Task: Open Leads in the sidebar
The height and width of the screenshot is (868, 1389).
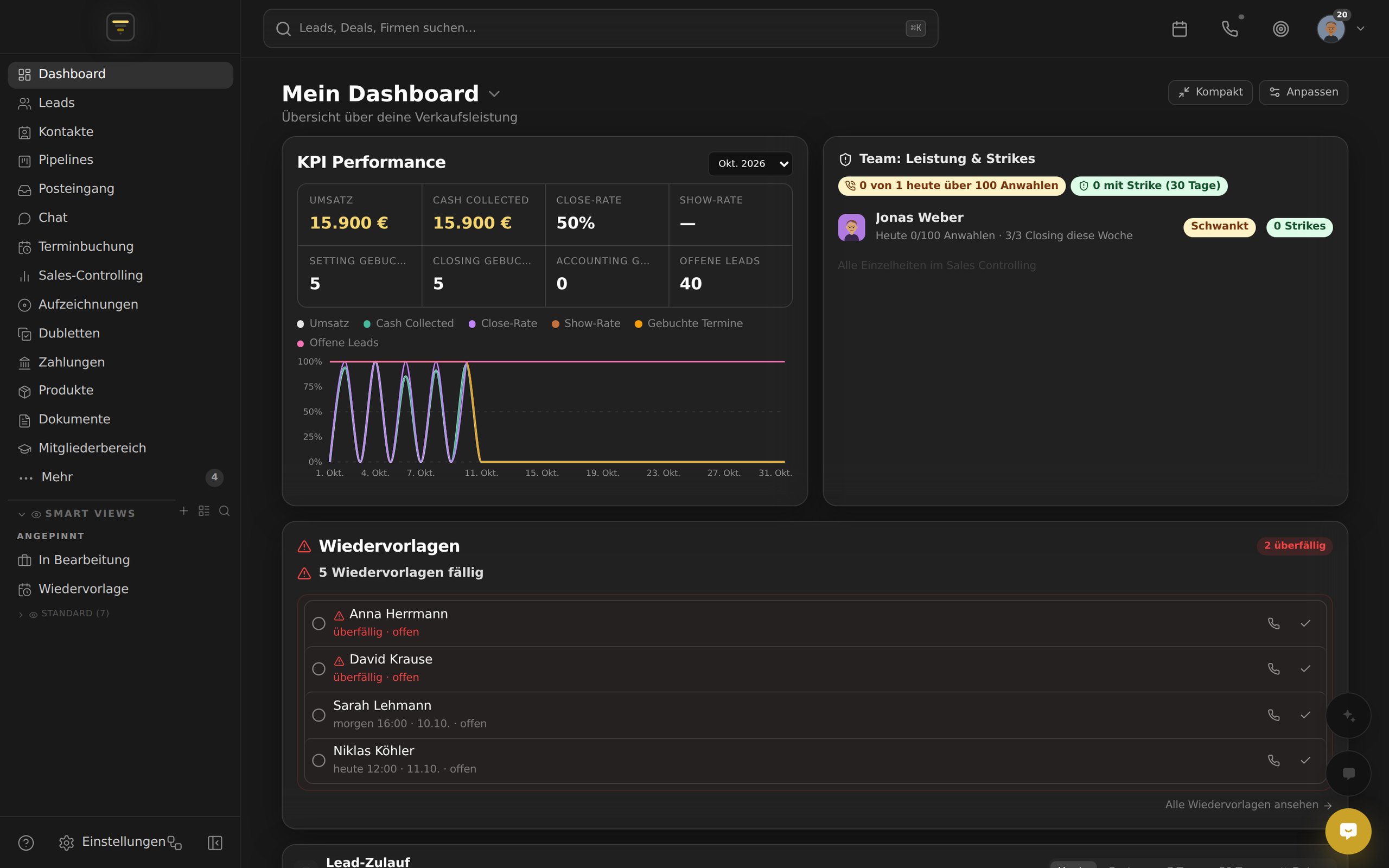Action: 120,103
